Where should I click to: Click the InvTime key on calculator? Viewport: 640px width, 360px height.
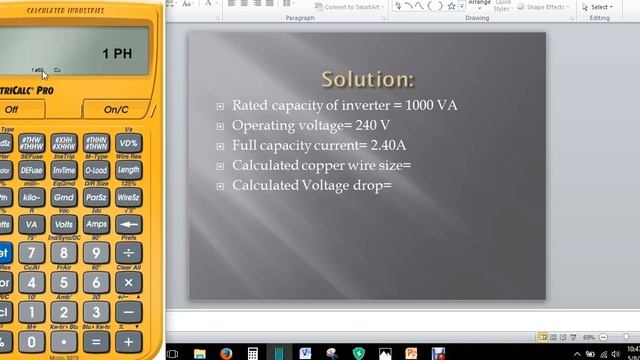[64, 170]
